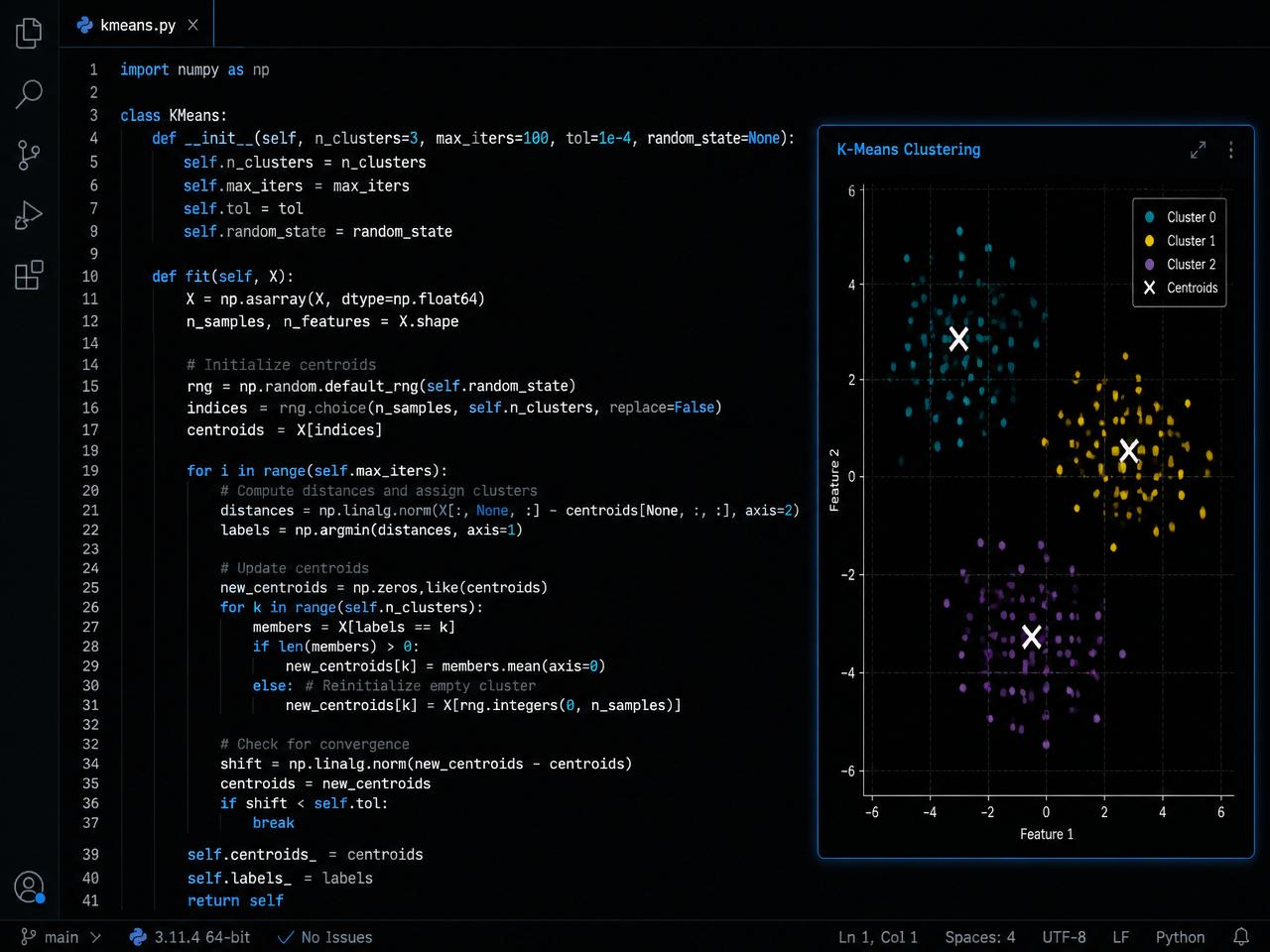1270x952 pixels.
Task: Open the Extensions icon
Action: click(30, 275)
